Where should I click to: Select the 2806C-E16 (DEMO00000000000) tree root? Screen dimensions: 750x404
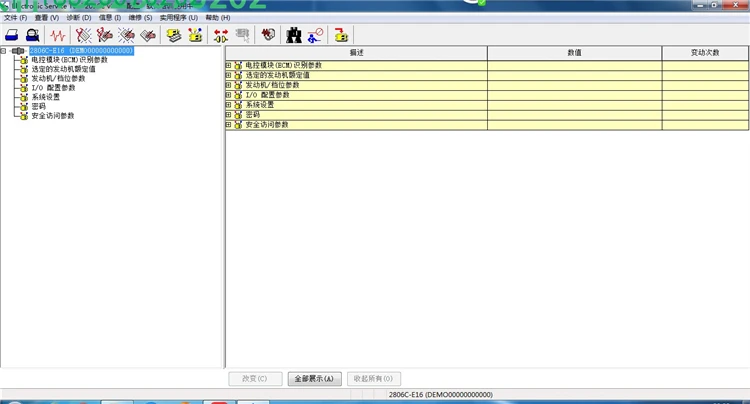click(81, 51)
